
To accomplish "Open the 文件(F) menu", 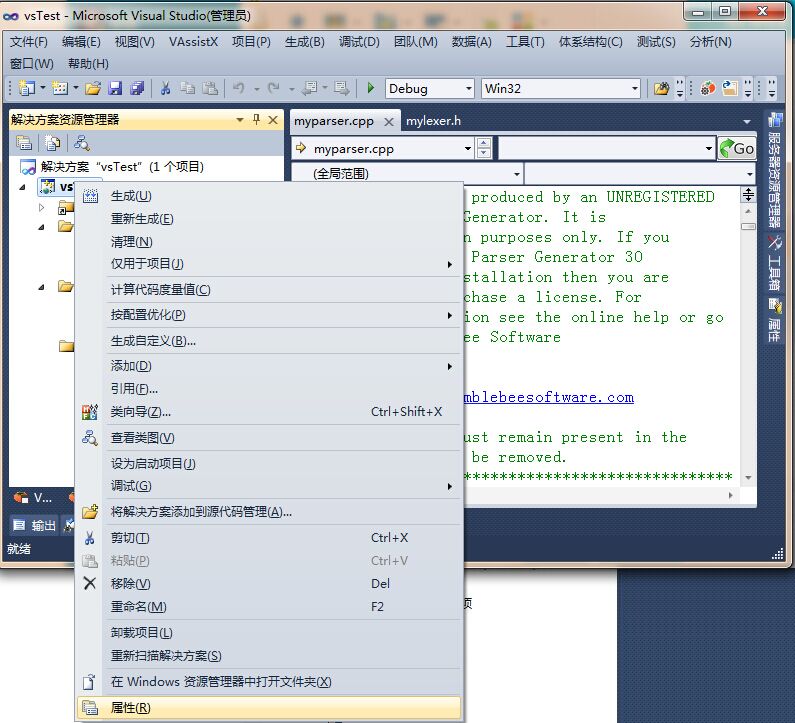I will [29, 42].
